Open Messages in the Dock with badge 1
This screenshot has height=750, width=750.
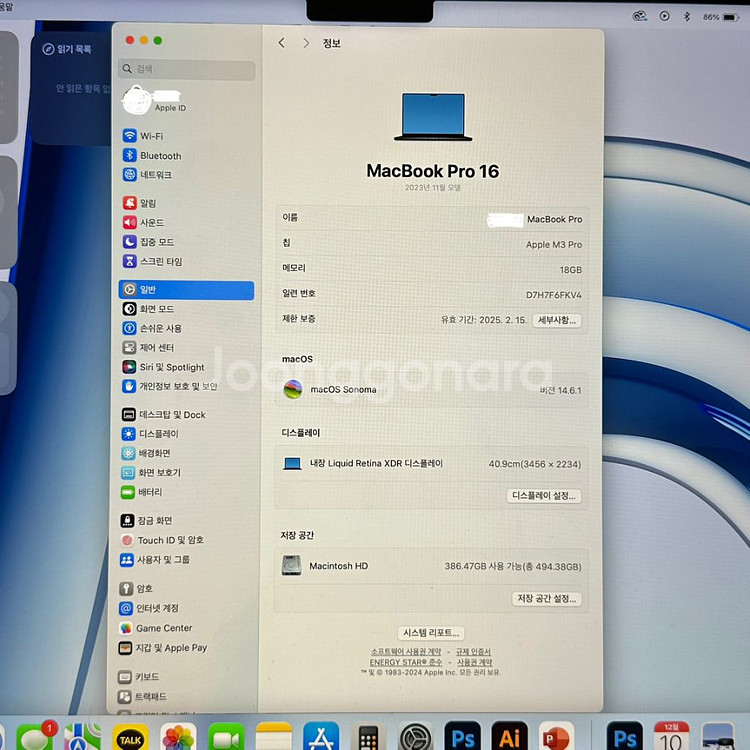[35, 737]
